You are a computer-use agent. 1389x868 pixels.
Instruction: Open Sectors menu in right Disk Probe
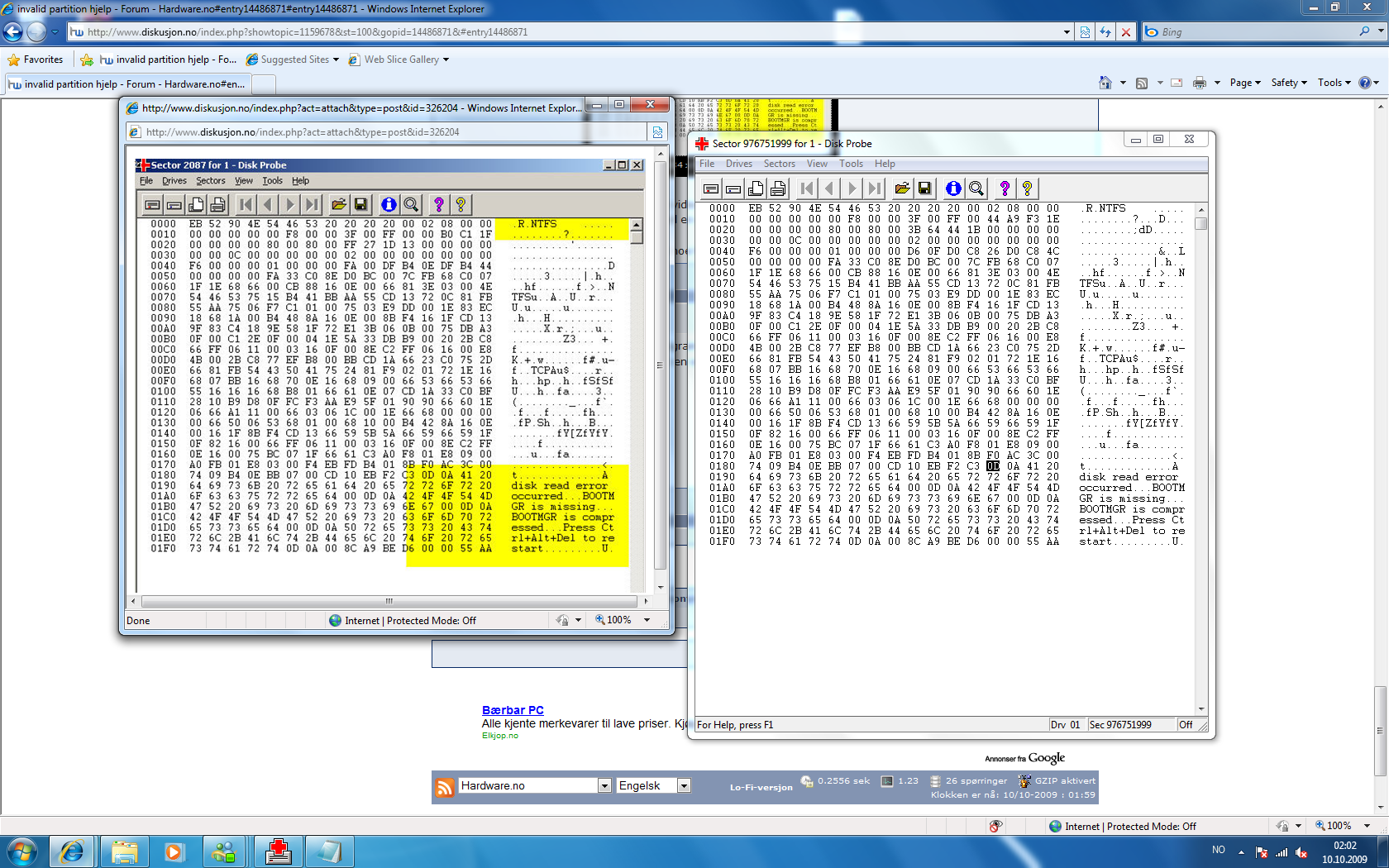pos(780,164)
